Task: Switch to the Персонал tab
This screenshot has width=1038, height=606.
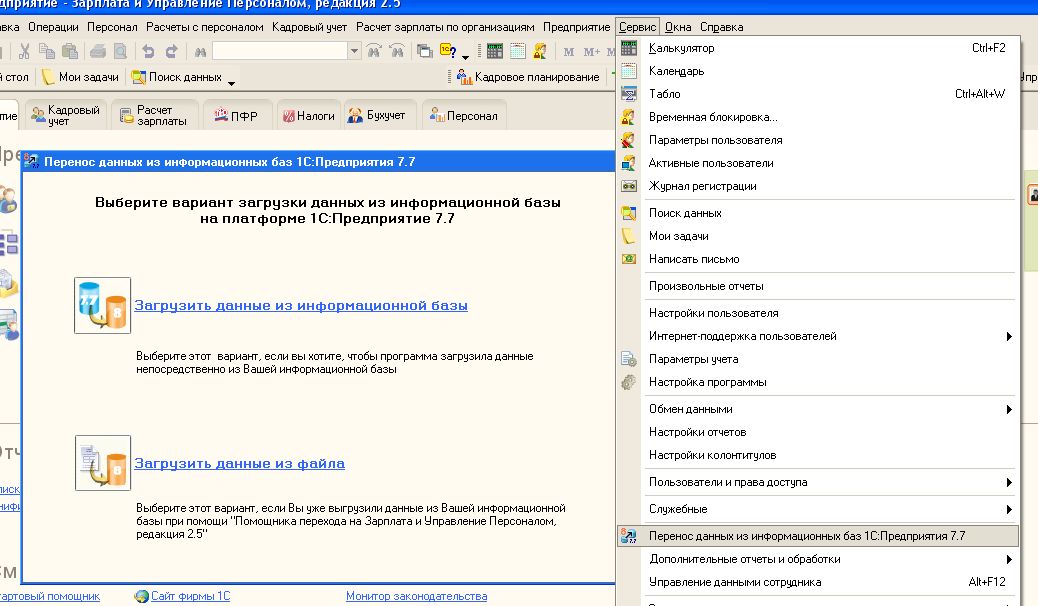Action: click(x=463, y=115)
